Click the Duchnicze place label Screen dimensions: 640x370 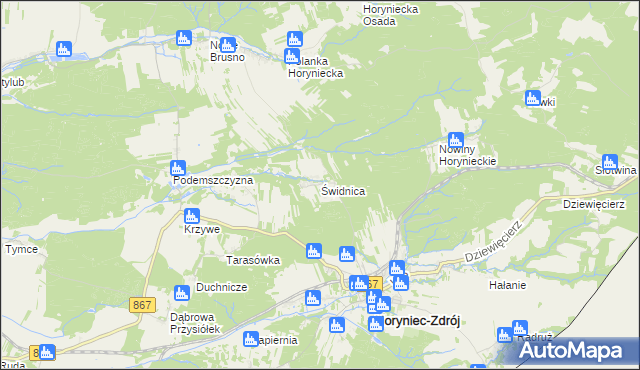point(222,287)
